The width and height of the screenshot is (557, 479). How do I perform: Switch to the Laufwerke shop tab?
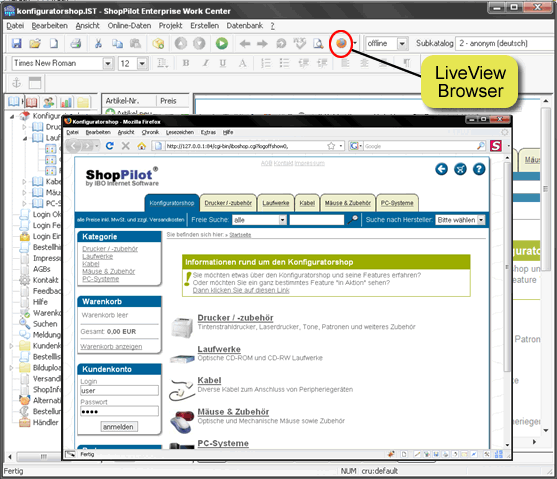pyautogui.click(x=276, y=203)
